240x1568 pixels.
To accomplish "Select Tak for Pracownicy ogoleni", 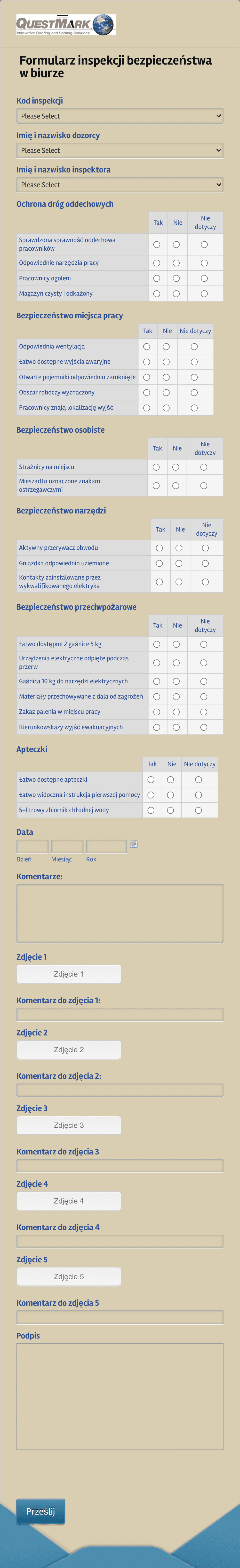I will (157, 278).
